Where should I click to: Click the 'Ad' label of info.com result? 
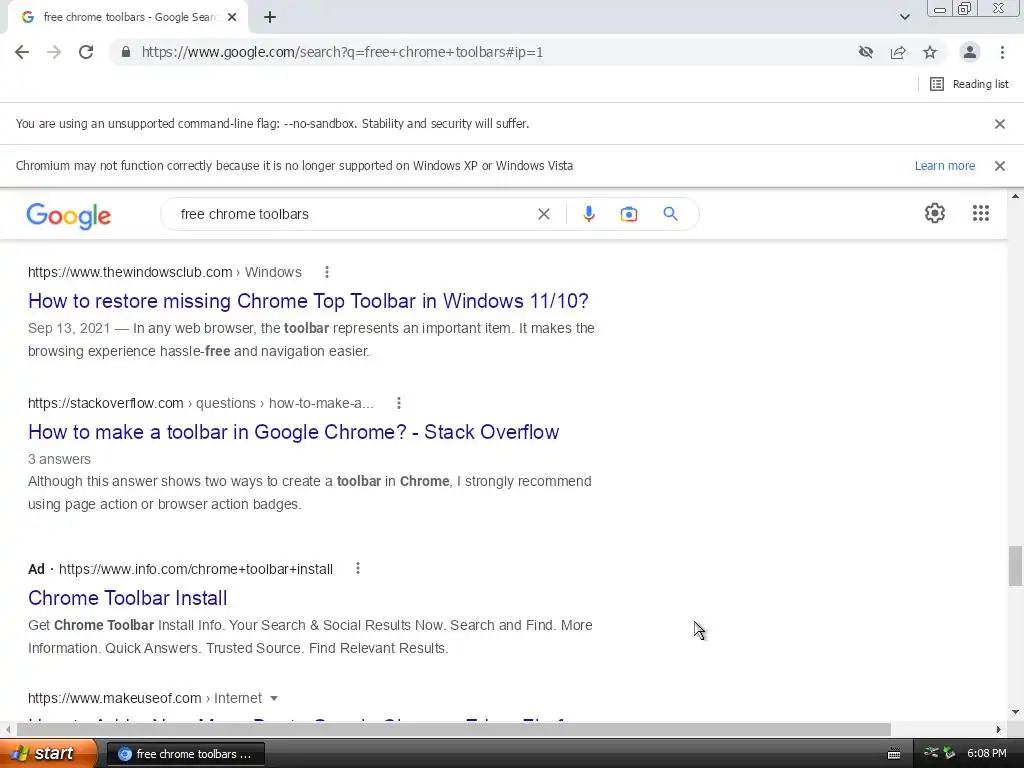(36, 569)
